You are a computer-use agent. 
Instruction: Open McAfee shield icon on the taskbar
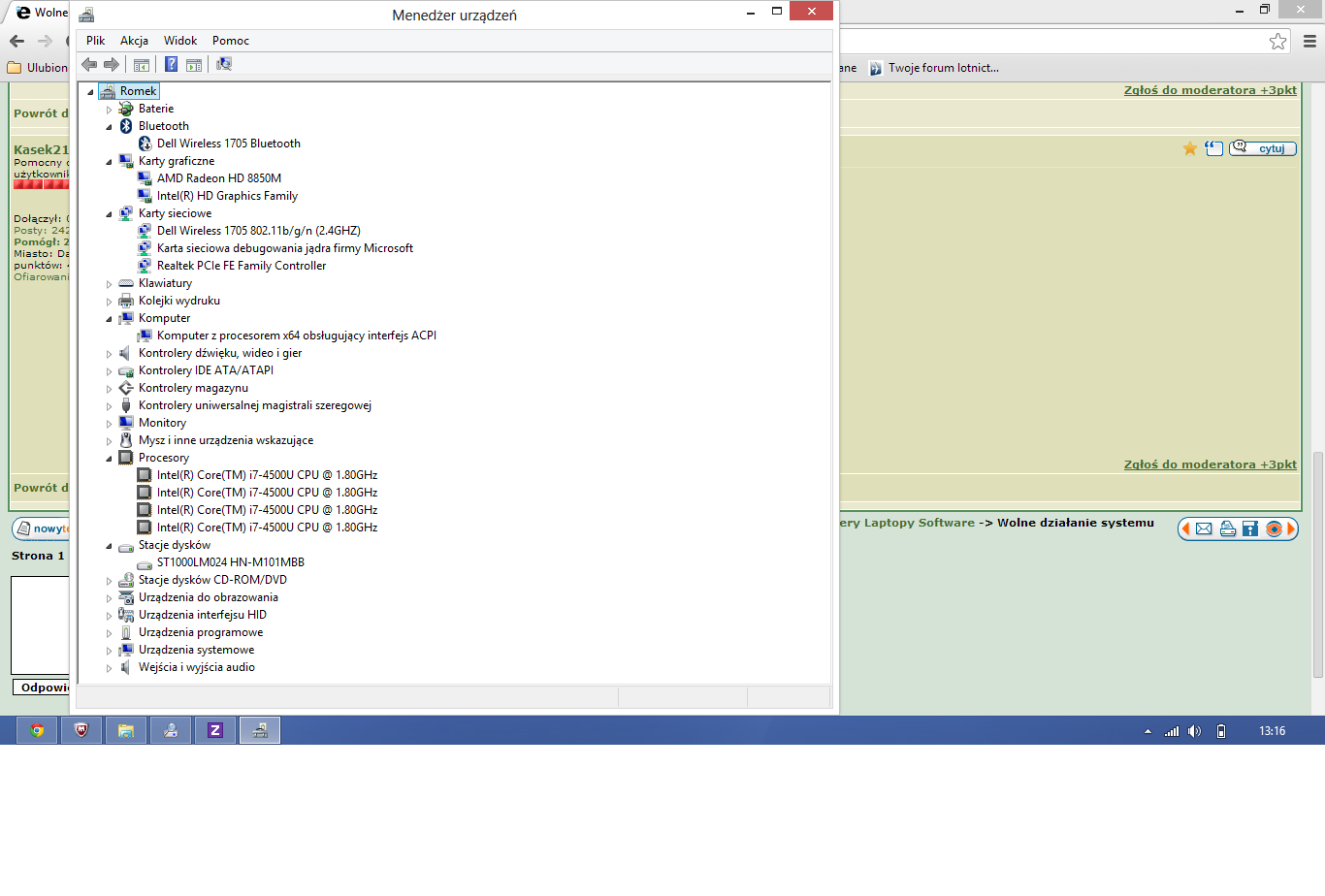pyautogui.click(x=81, y=730)
